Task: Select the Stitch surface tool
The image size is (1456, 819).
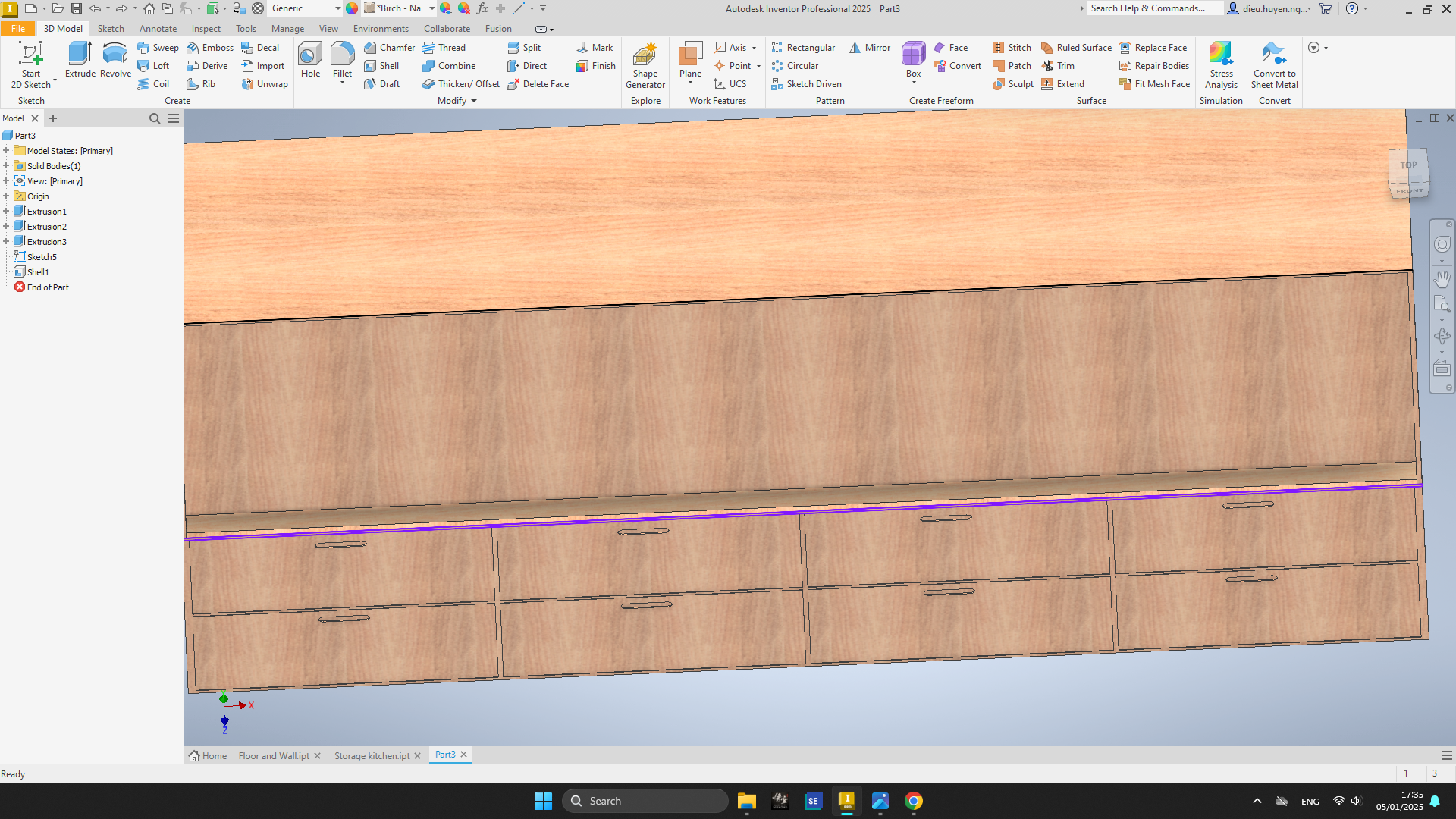Action: coord(1012,47)
